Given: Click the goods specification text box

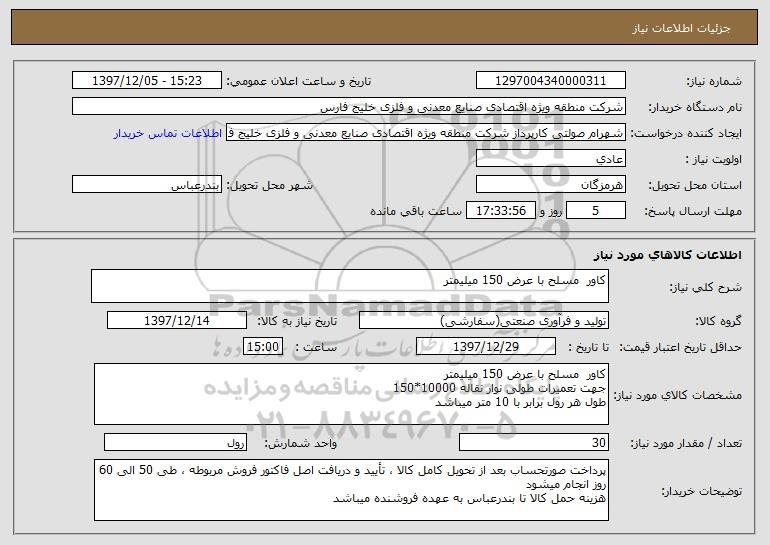Looking at the screenshot, I should 351,394.
